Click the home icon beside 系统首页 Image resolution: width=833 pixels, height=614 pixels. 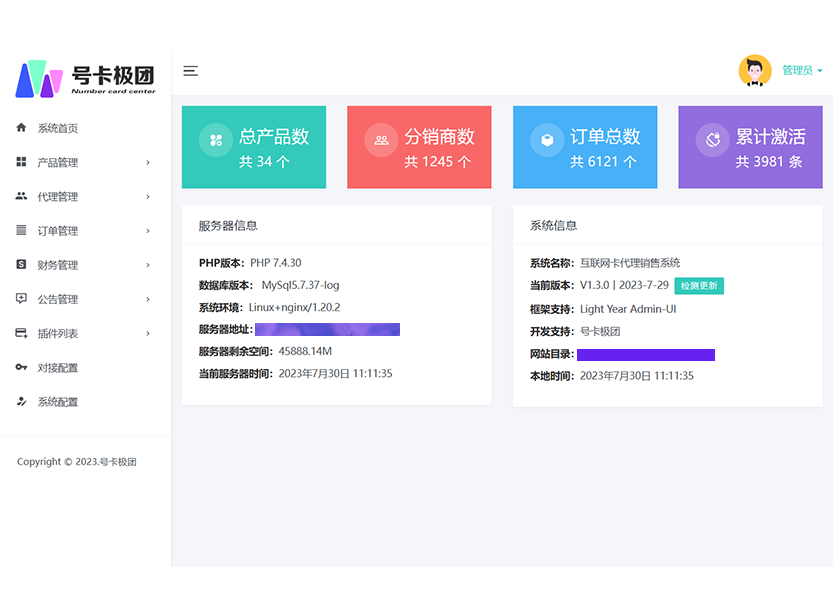pos(21,128)
